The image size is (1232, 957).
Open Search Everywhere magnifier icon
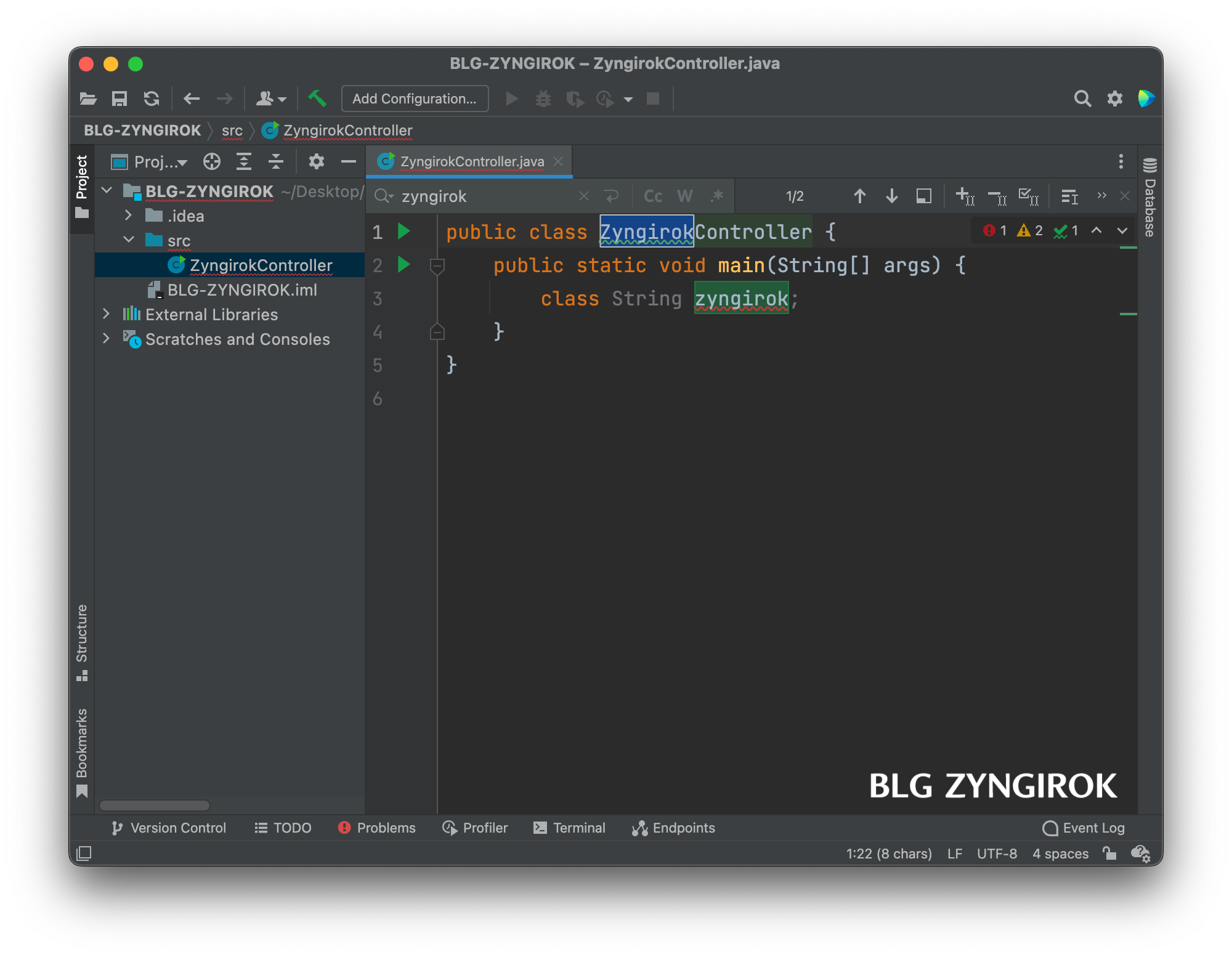click(1082, 99)
